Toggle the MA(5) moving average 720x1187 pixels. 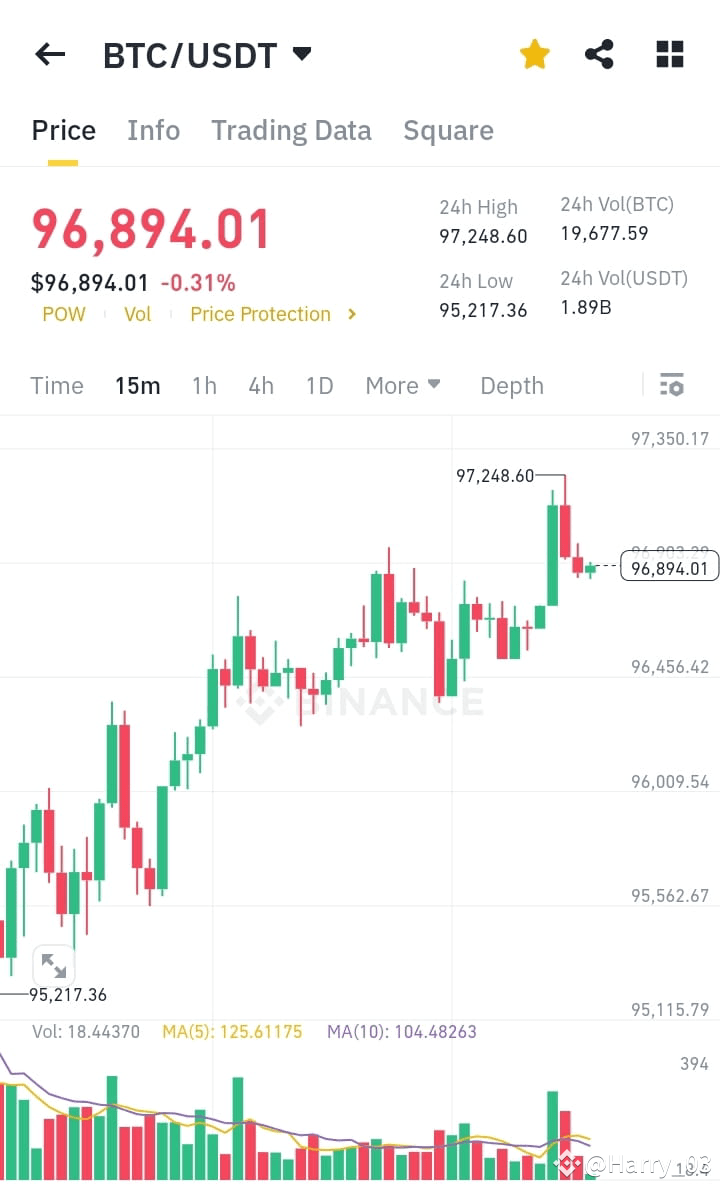[231, 1031]
